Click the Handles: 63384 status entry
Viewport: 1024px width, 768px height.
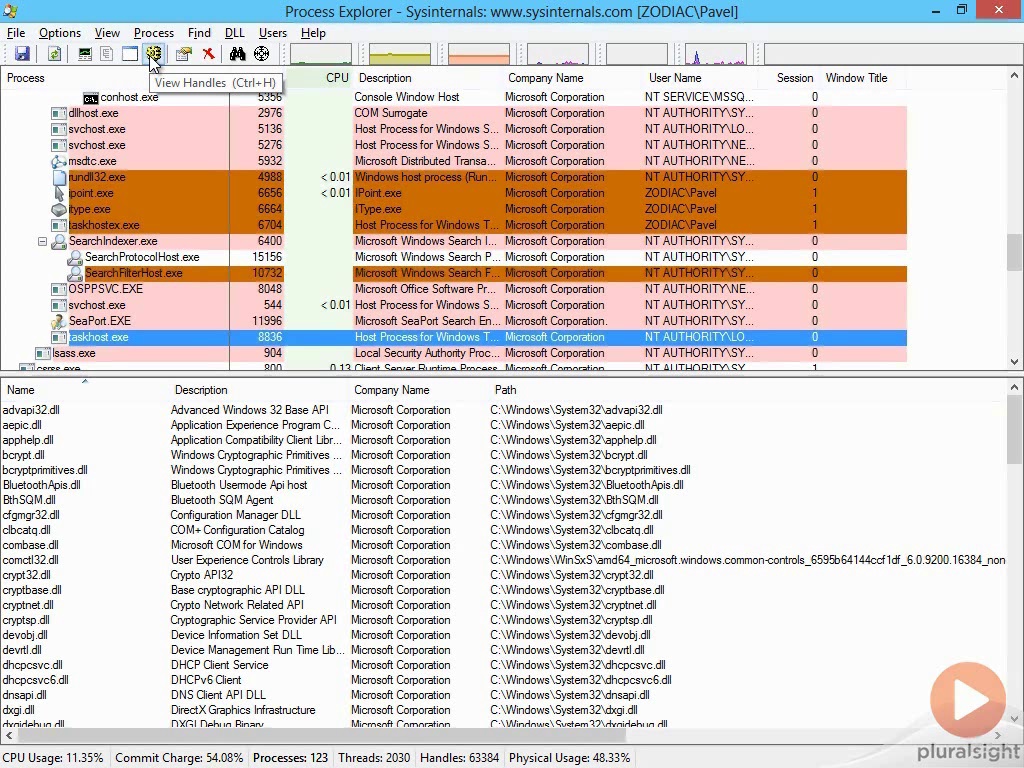coord(460,758)
